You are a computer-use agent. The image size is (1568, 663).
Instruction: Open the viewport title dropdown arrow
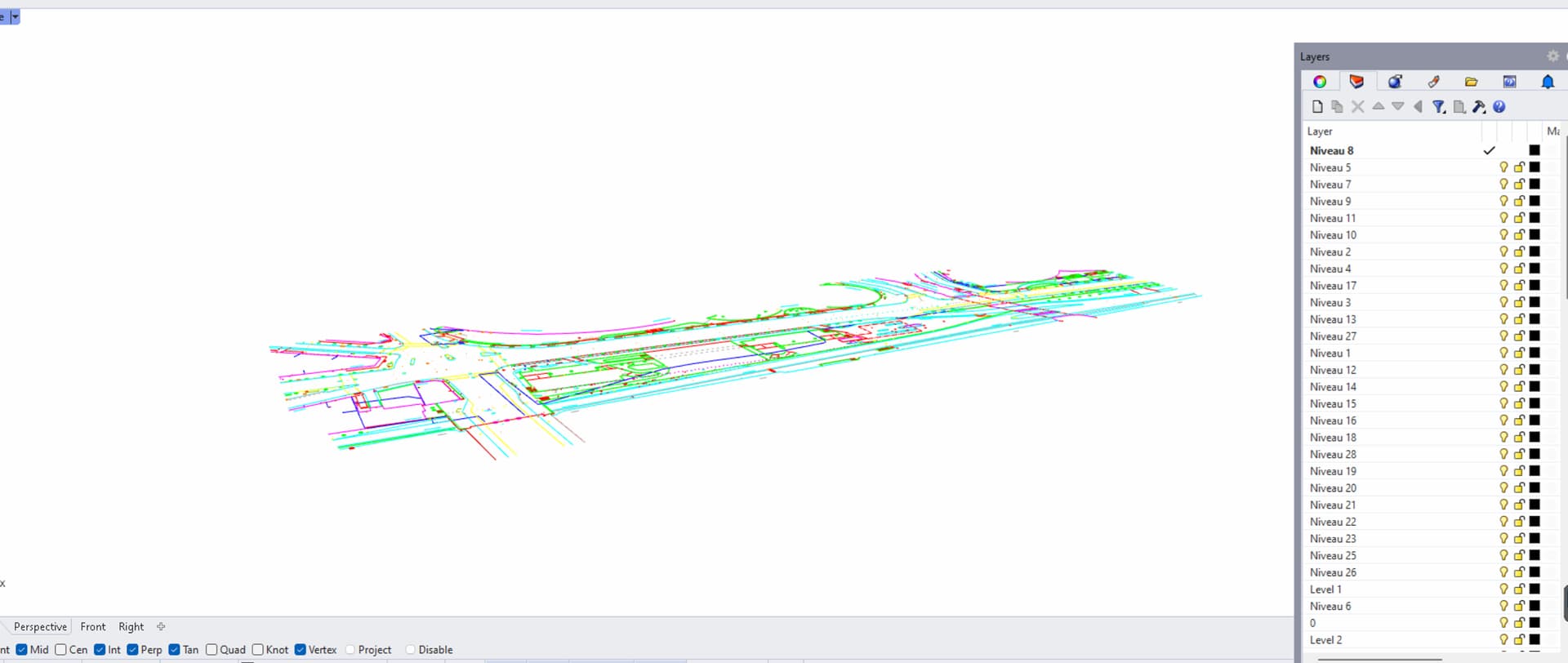pyautogui.click(x=15, y=17)
